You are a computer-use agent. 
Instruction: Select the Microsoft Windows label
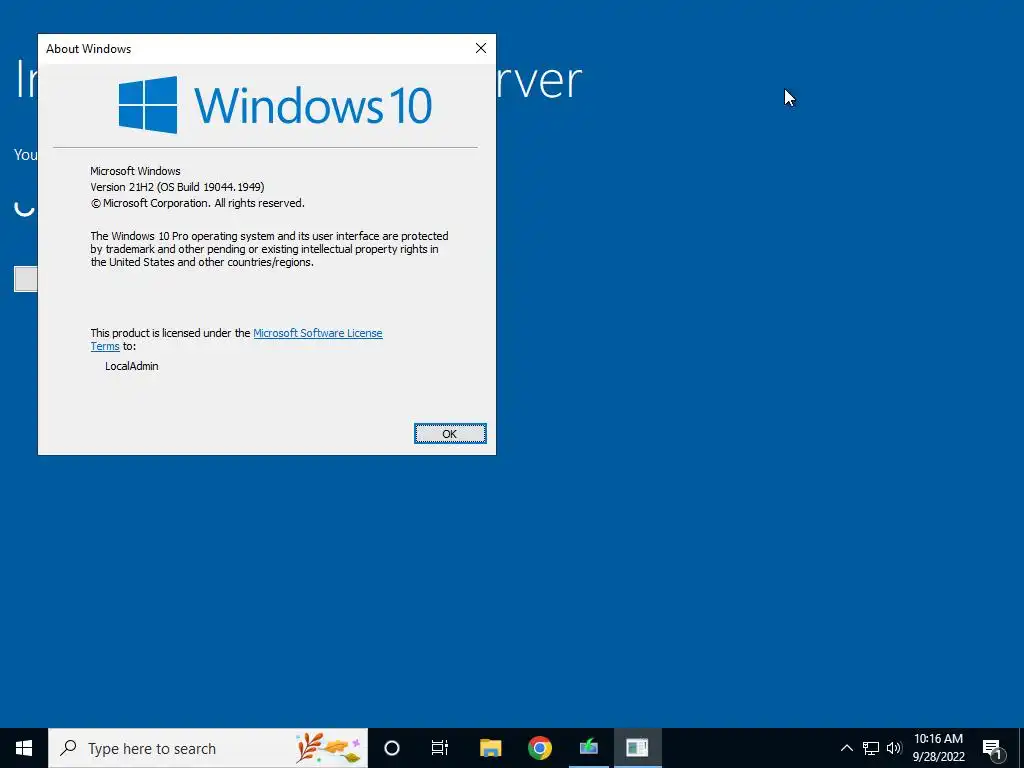135,171
